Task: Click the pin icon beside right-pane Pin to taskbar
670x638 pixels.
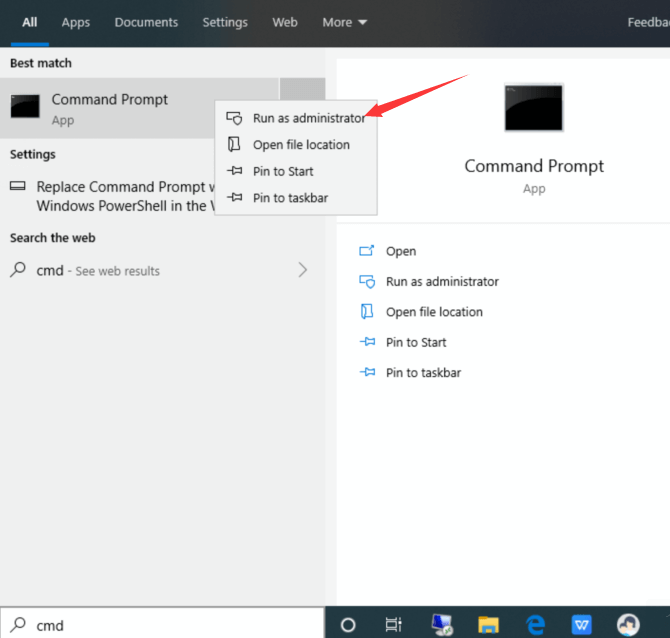Action: point(367,372)
